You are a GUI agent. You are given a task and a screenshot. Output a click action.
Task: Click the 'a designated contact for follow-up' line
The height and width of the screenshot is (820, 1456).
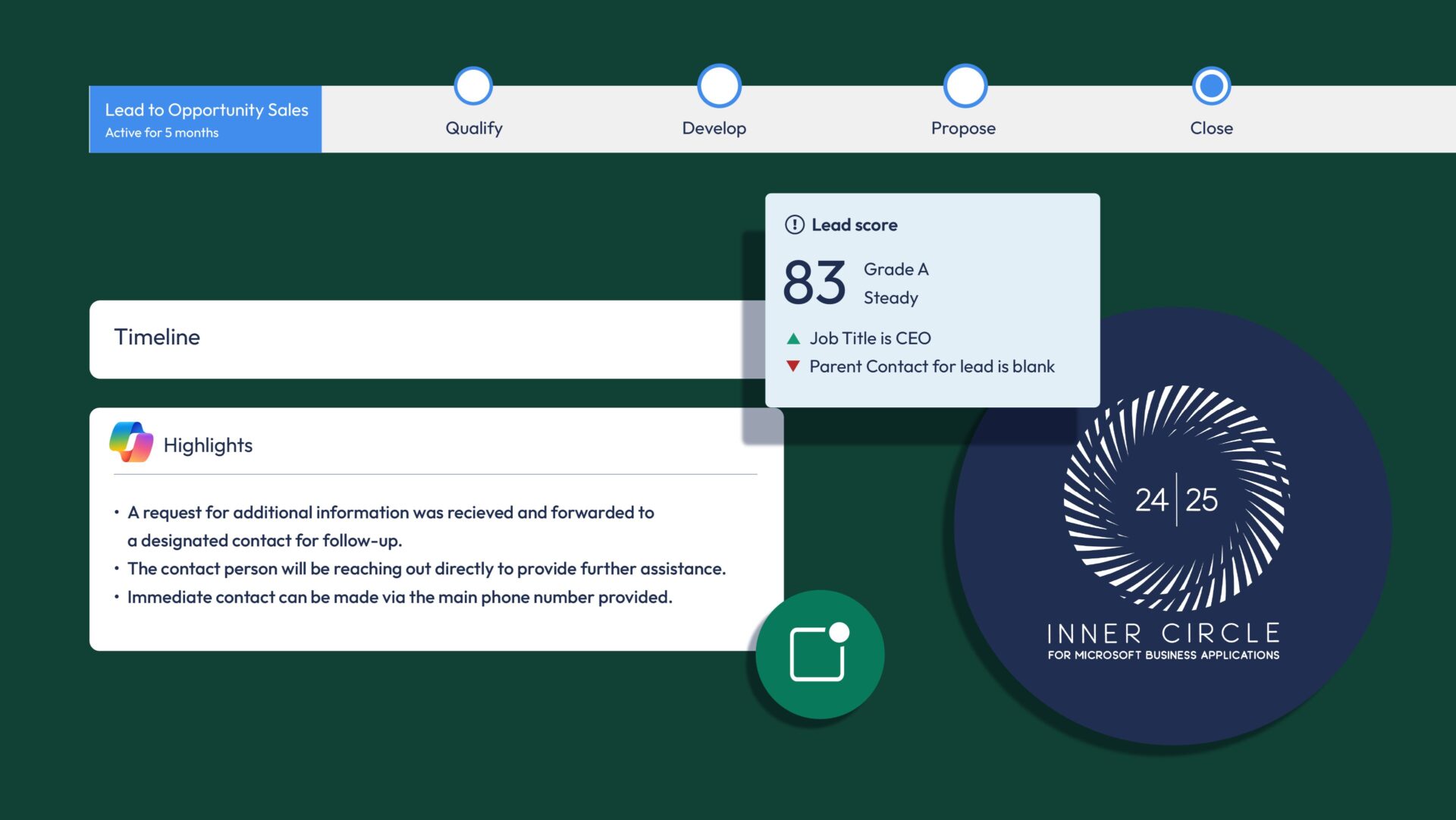click(265, 541)
